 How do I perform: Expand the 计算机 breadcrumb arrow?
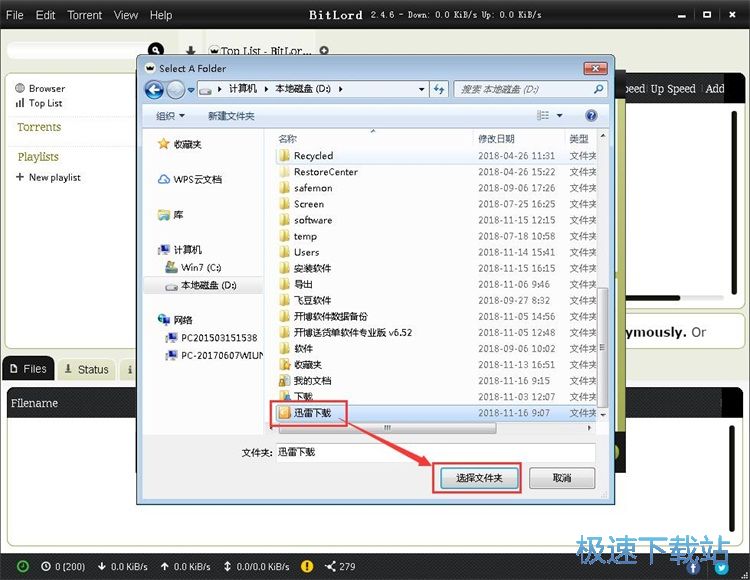click(266, 89)
